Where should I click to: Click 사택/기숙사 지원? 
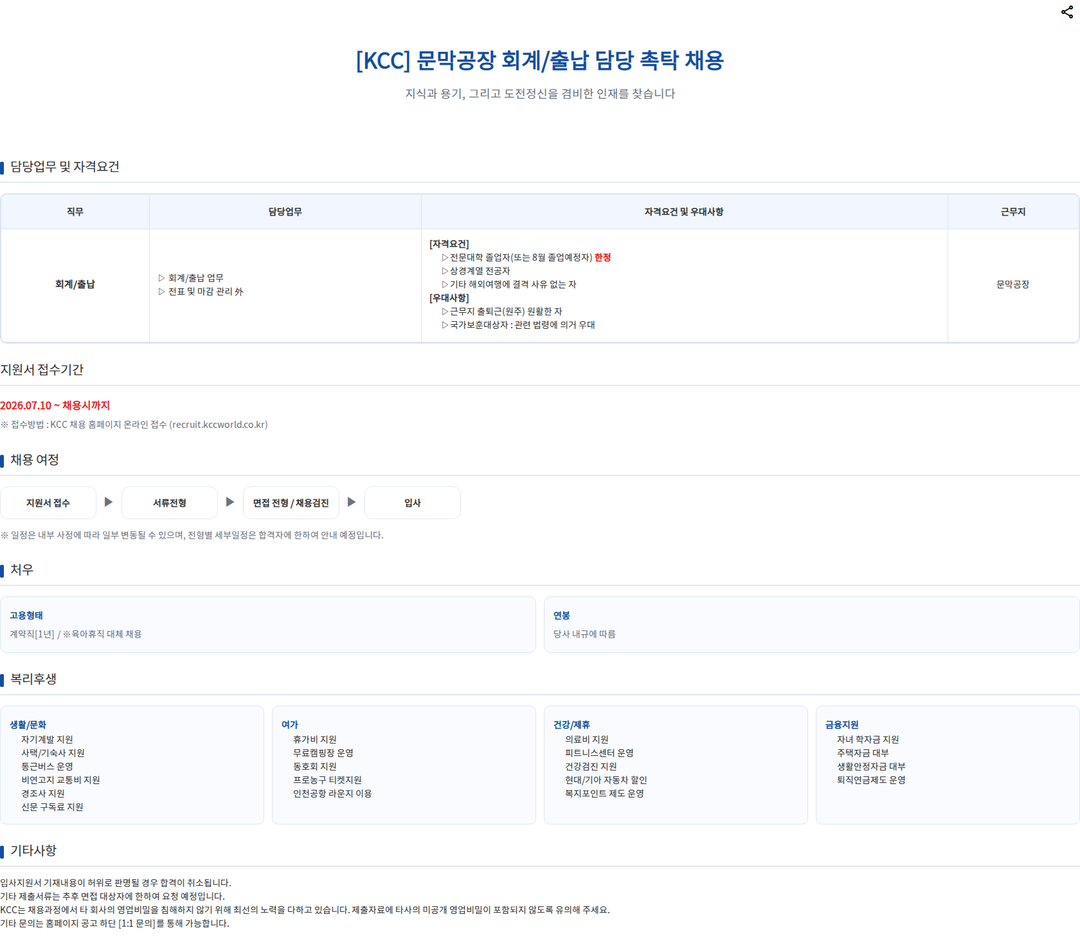(53, 753)
